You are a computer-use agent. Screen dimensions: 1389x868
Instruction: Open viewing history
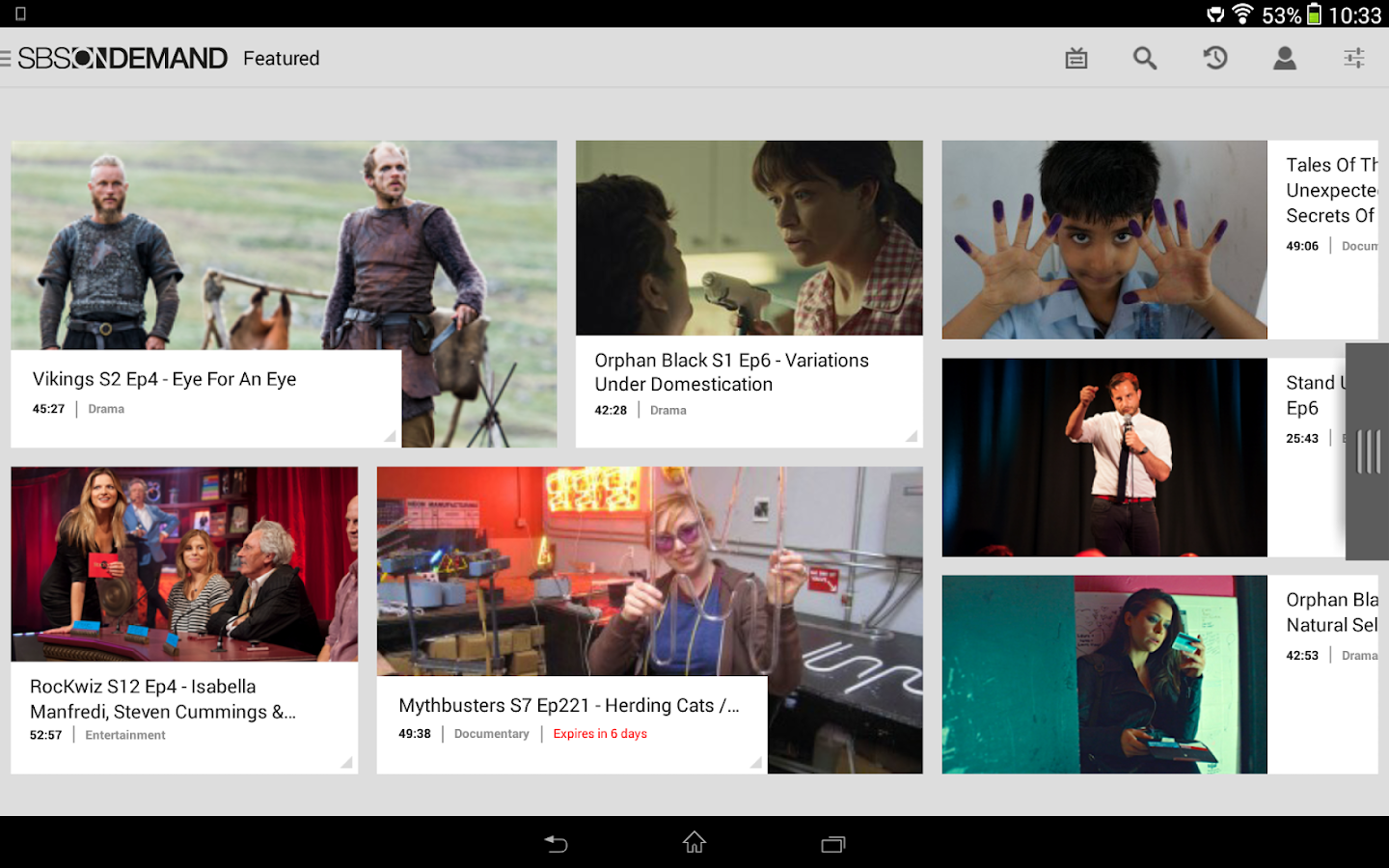point(1214,58)
